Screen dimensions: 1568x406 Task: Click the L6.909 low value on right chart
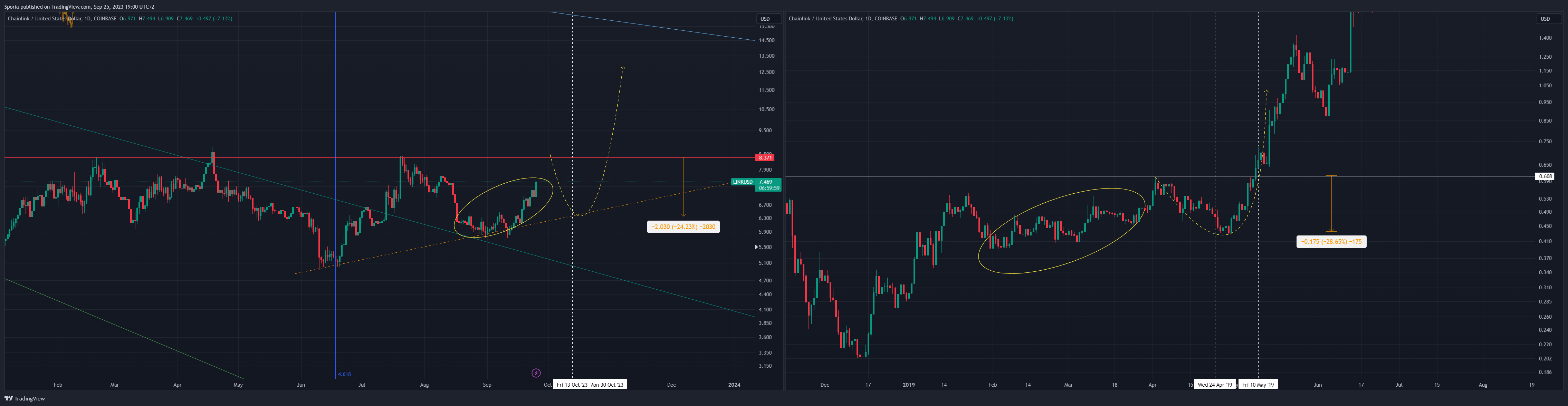pyautogui.click(x=947, y=19)
